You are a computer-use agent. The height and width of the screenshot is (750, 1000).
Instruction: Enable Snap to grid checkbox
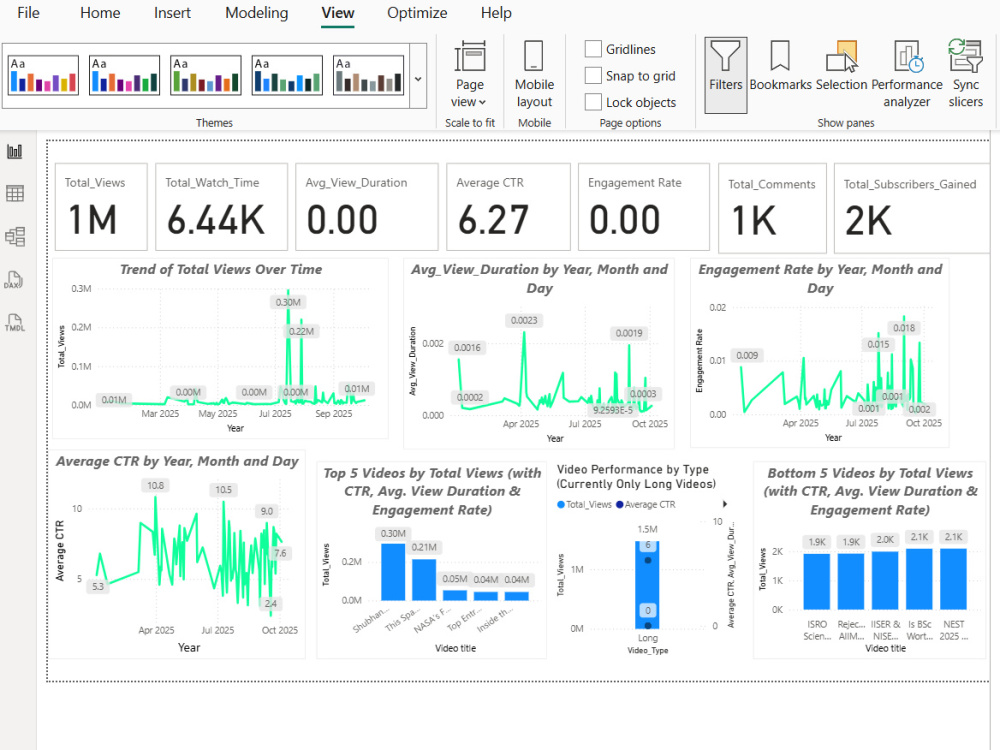593,75
